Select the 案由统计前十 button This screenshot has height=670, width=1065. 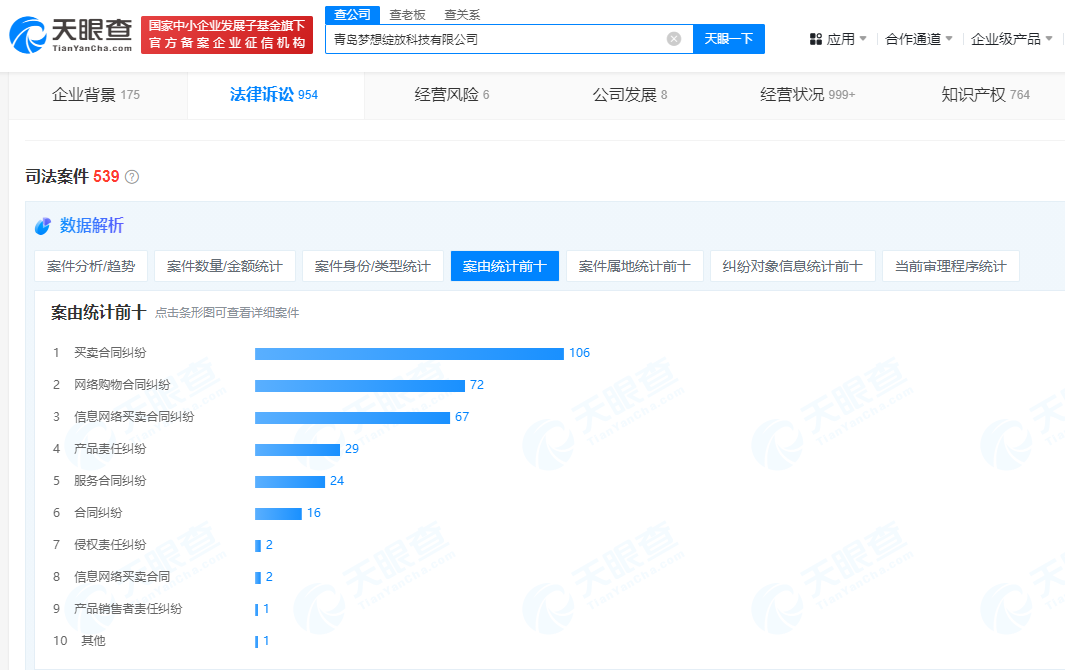point(505,266)
